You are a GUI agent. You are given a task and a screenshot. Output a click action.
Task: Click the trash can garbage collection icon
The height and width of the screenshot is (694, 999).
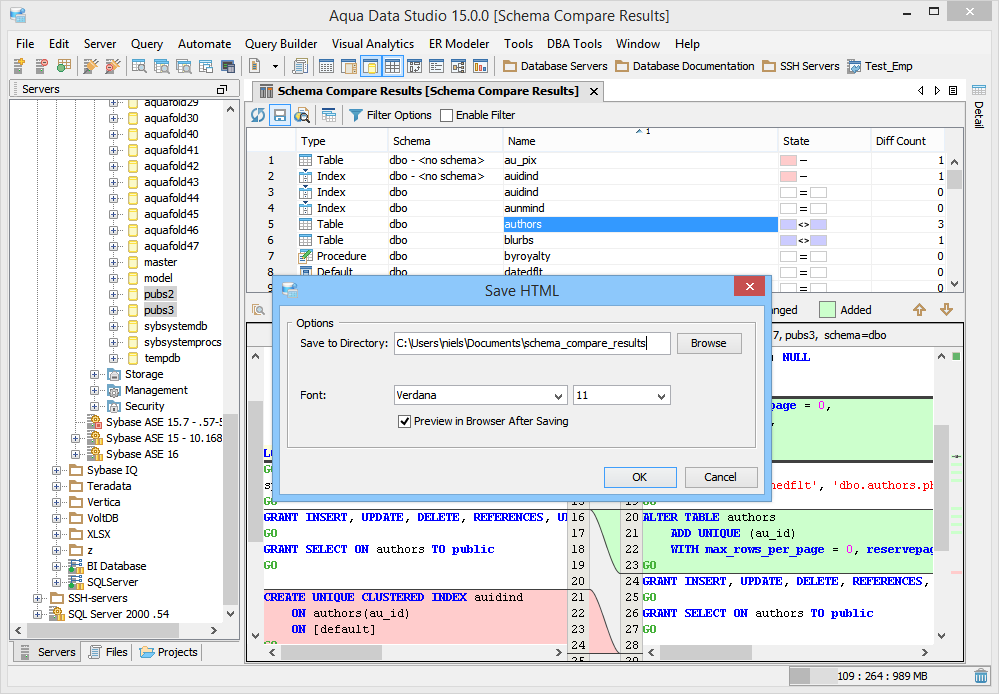[981, 676]
